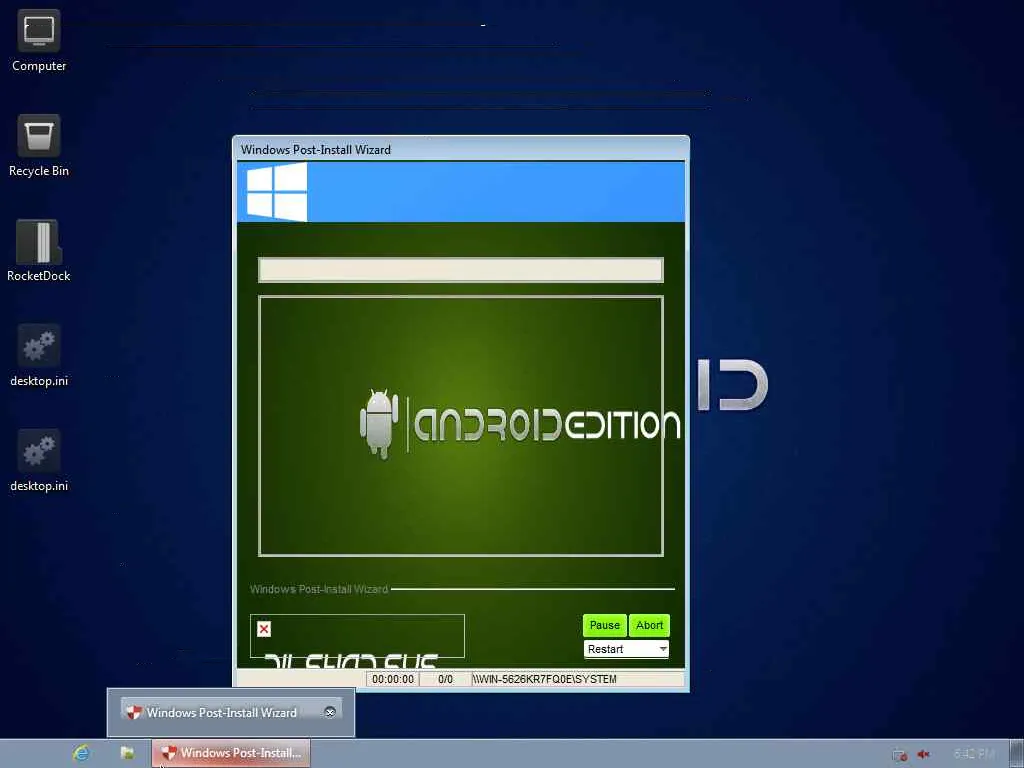Close the taskbar preview with its X button

[x=330, y=712]
